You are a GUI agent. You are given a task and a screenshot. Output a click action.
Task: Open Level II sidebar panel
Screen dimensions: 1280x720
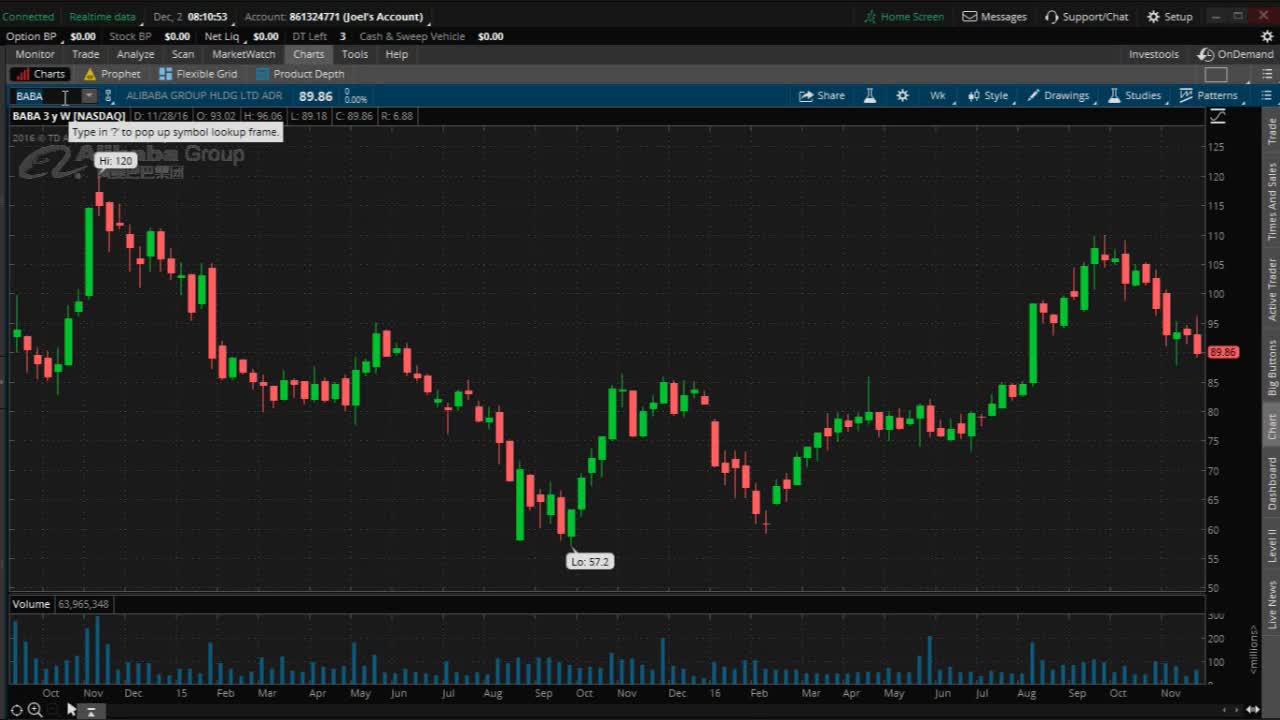coord(1272,545)
